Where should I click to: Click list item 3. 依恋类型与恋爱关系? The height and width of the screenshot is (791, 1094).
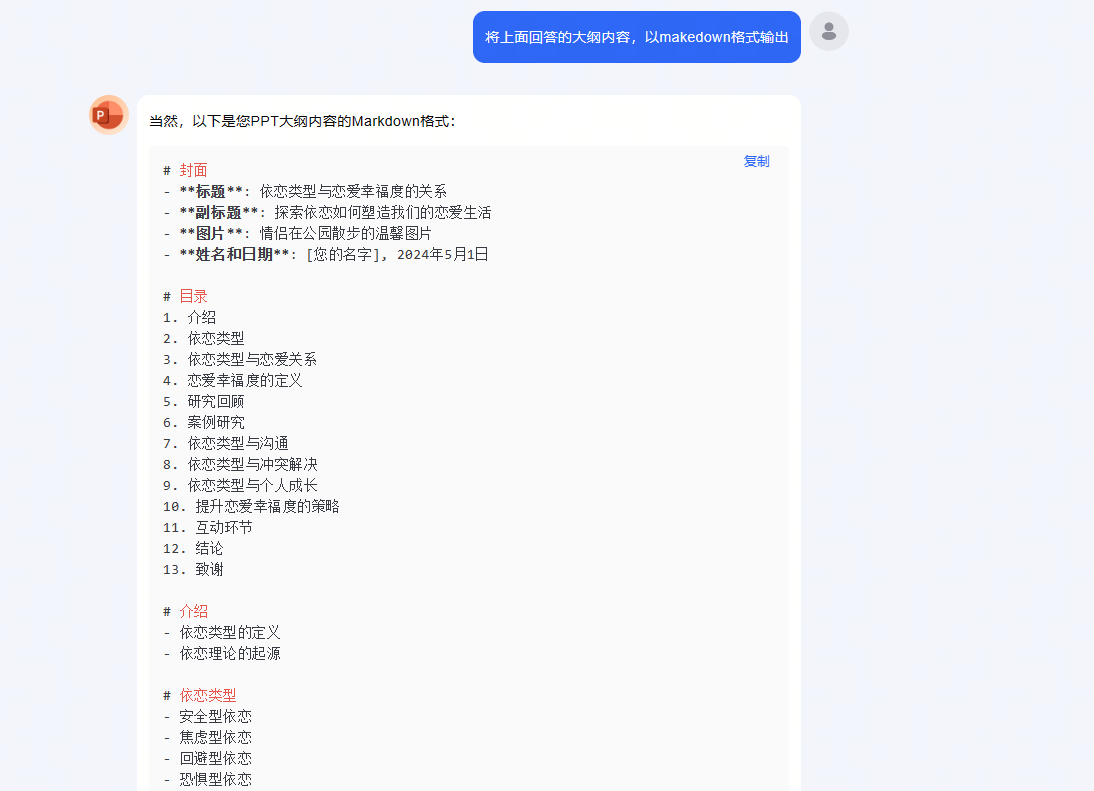(x=240, y=359)
